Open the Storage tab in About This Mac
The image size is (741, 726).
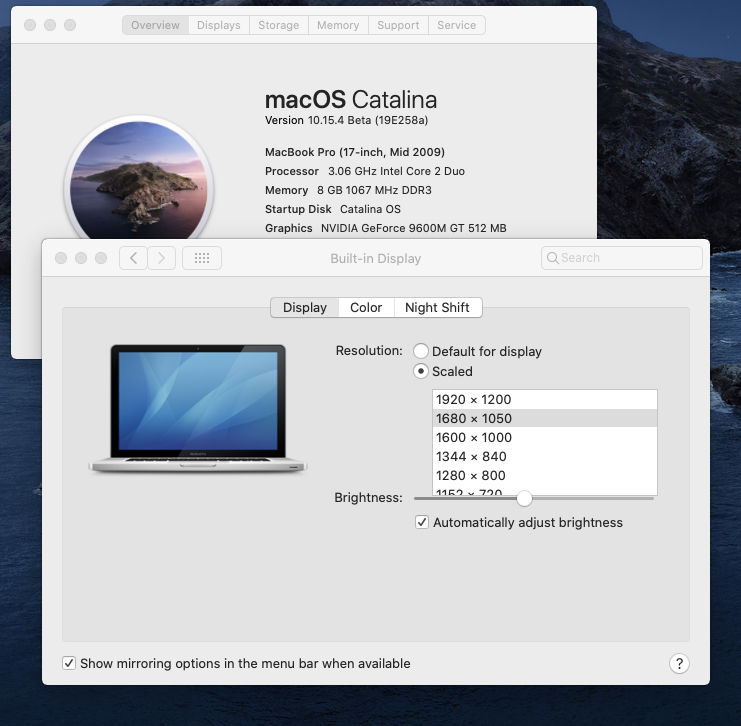279,25
